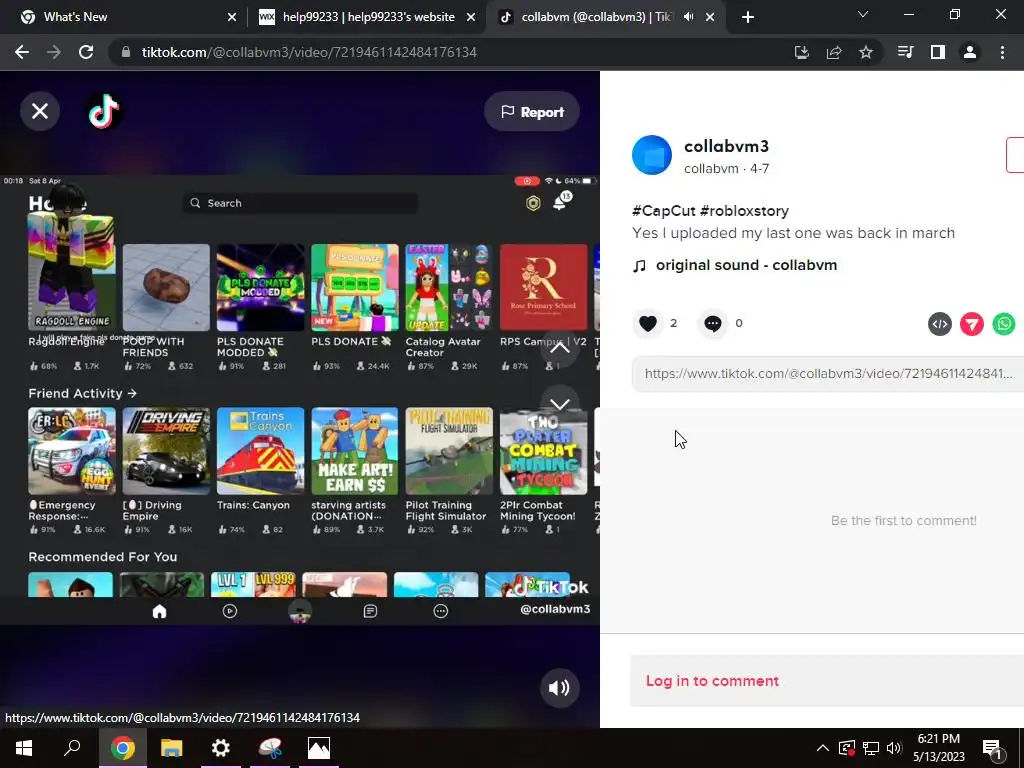Switch to help99233 website tab
1024x768 pixels.
[368, 17]
